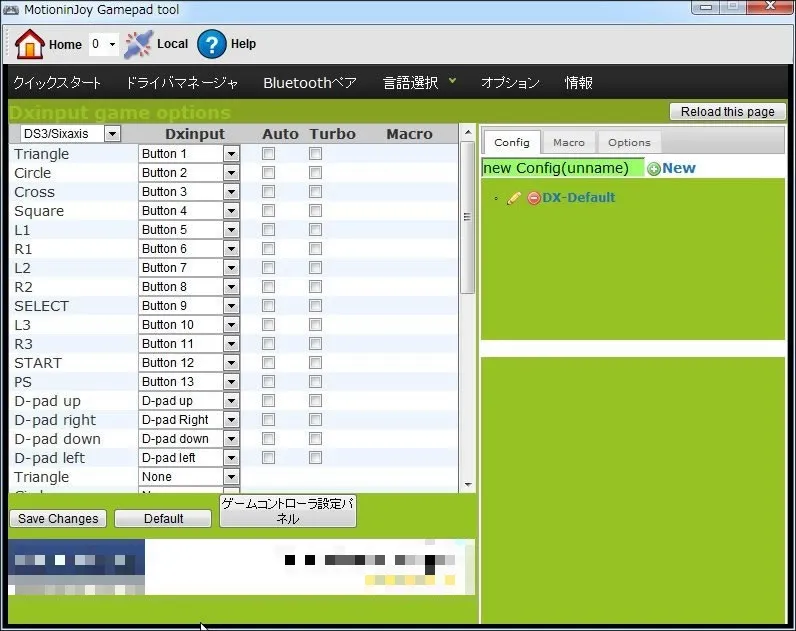Open the R2 Button 8 mapping dropdown
This screenshot has width=796, height=631.
coord(189,287)
